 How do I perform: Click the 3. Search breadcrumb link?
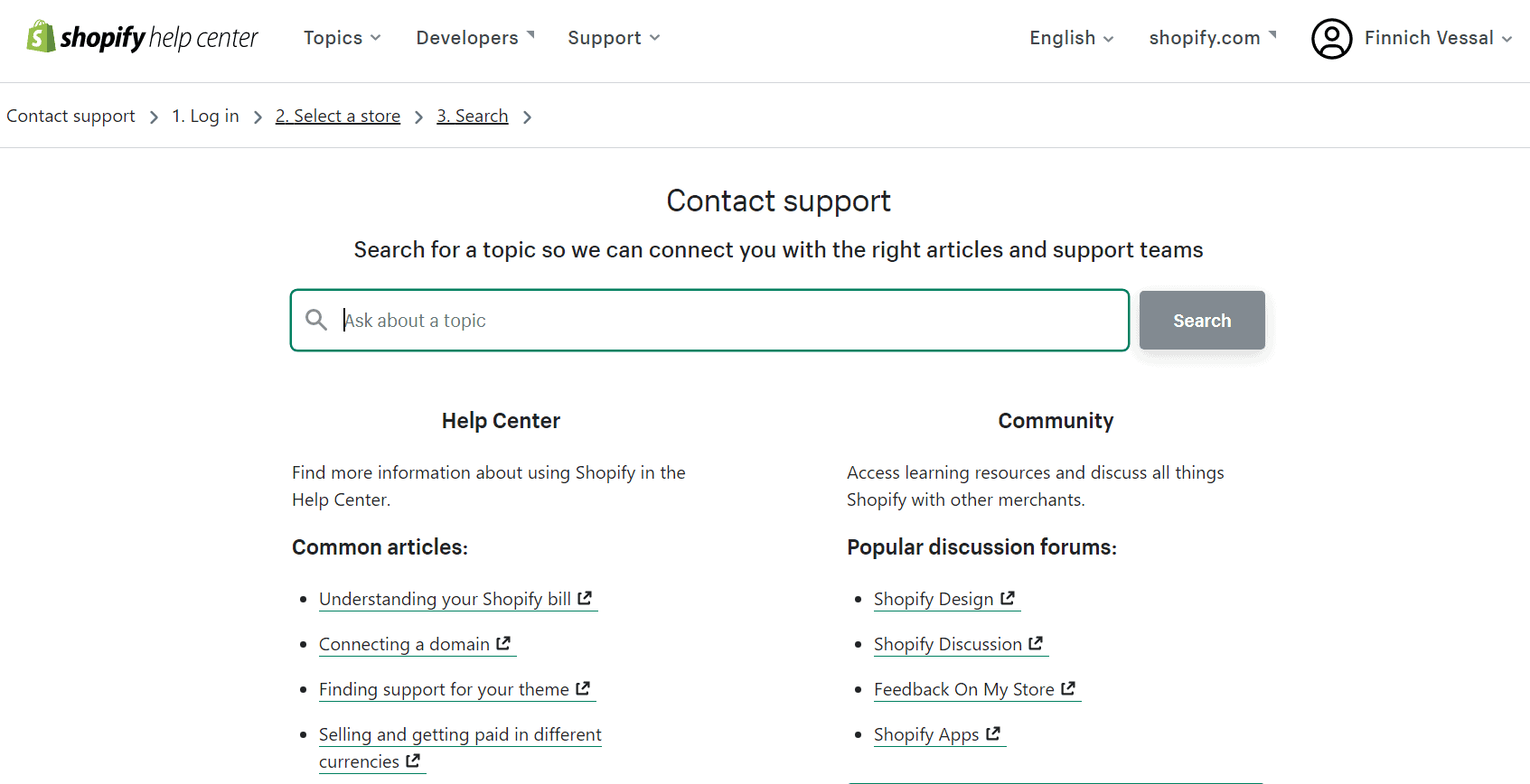[473, 117]
